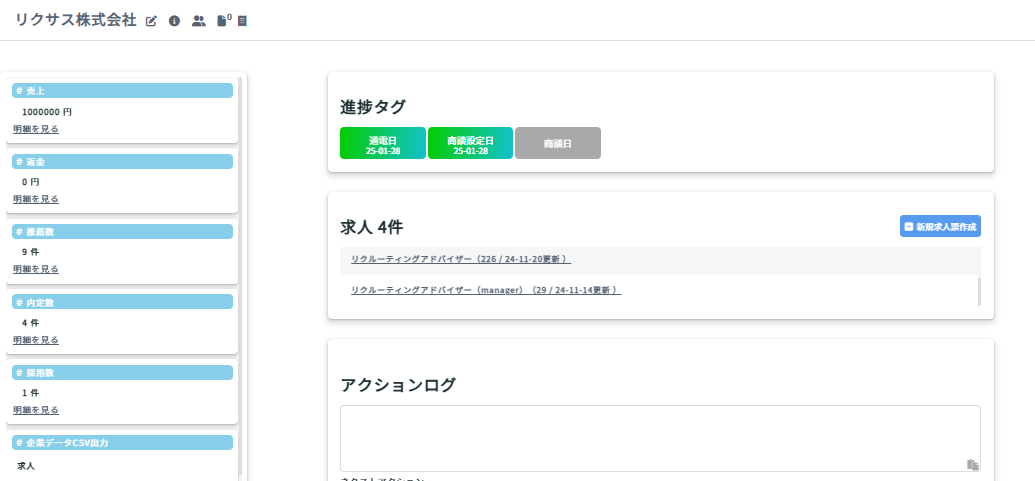Toggle the 商談設定日 progress tag
The width and height of the screenshot is (1035, 481).
tap(470, 143)
